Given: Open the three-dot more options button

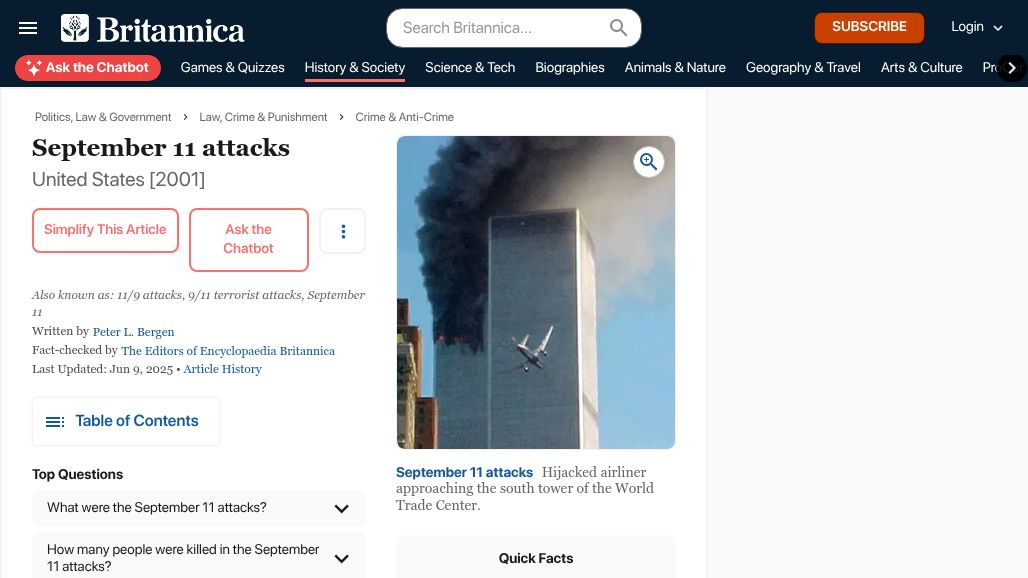Looking at the screenshot, I should (343, 231).
